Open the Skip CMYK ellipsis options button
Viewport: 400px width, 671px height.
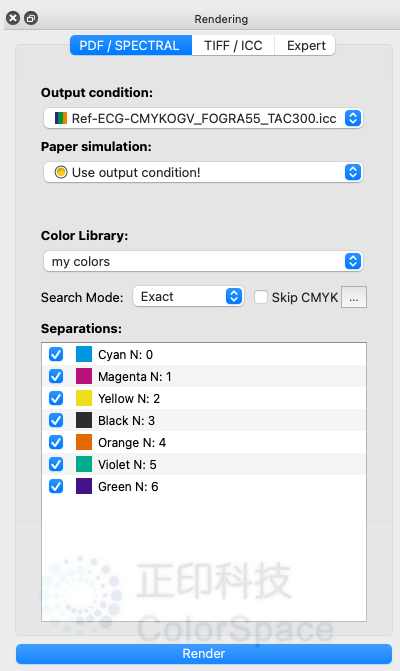354,297
